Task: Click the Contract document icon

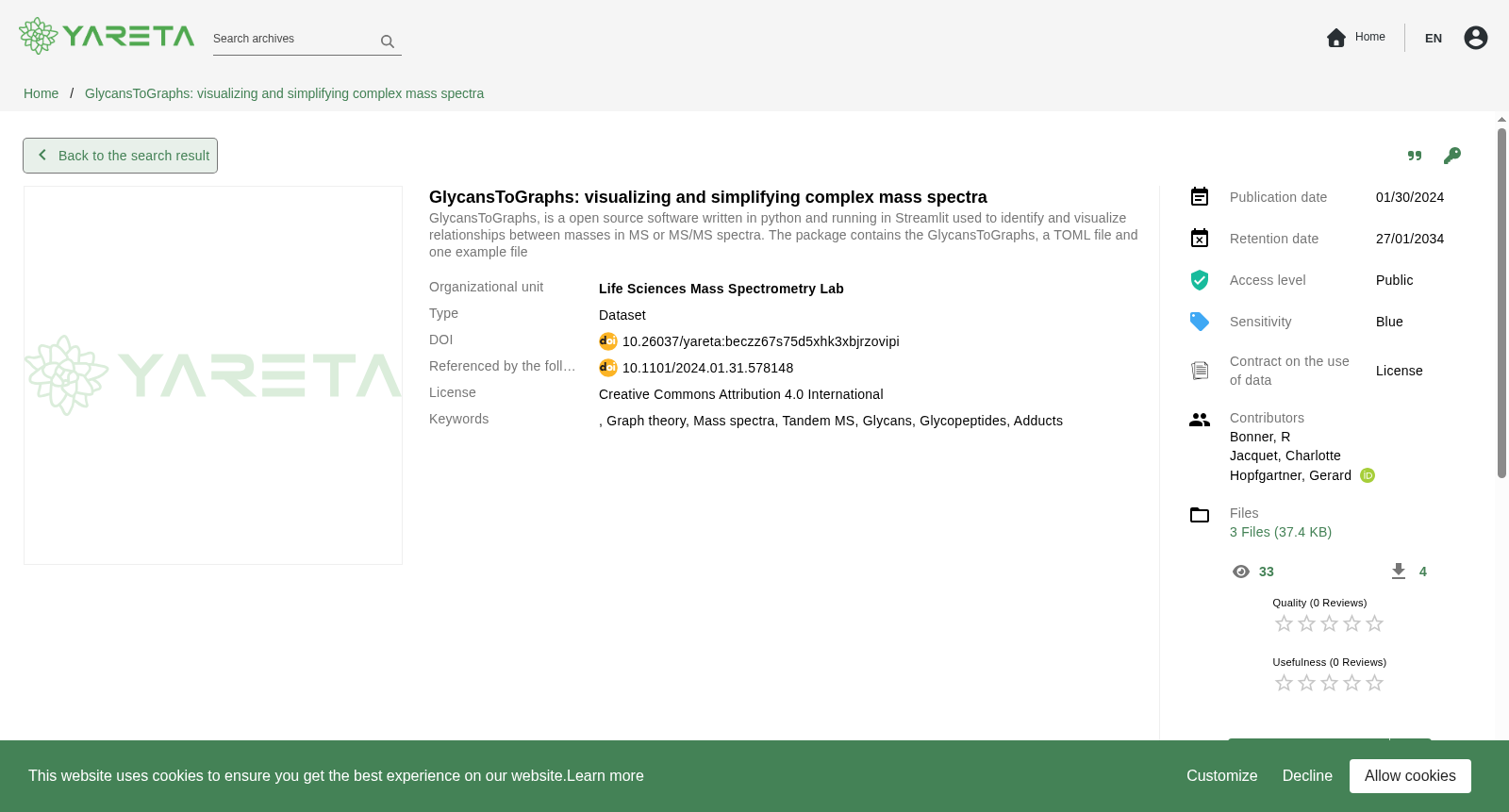Action: (x=1200, y=371)
